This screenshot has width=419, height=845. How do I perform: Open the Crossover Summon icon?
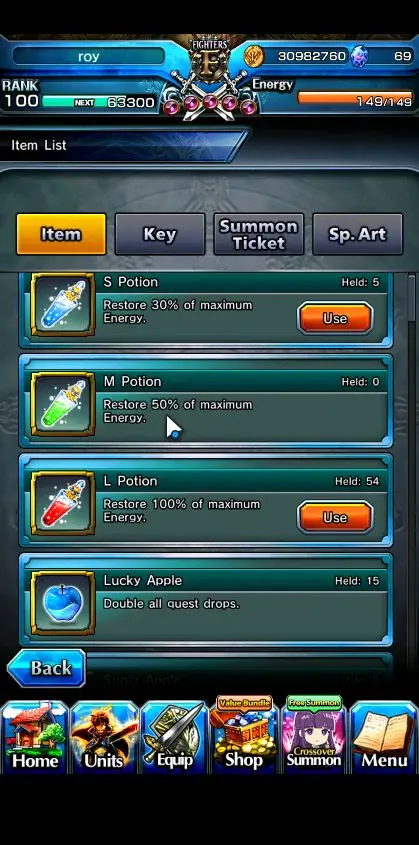coord(314,734)
